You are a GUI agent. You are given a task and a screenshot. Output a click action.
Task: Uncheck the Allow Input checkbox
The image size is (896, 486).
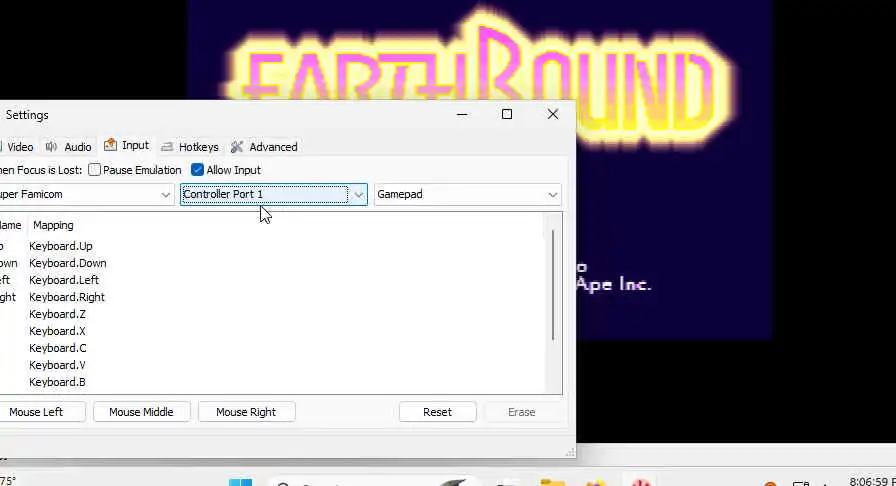pos(197,170)
